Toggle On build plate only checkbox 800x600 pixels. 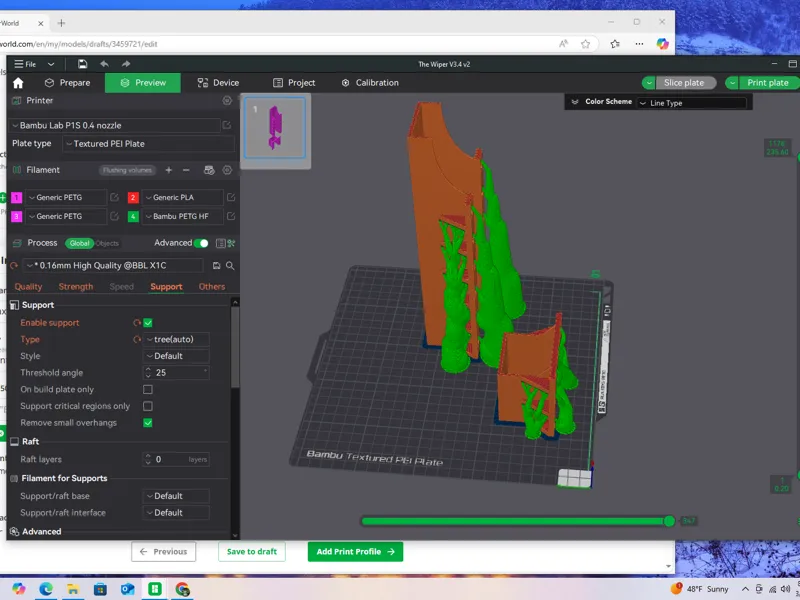coord(148,389)
